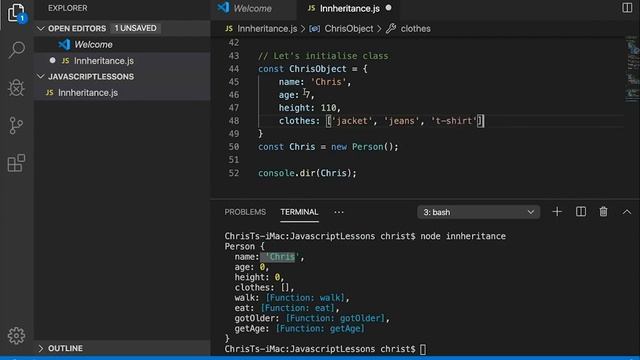Open the Extensions view

click(x=16, y=163)
